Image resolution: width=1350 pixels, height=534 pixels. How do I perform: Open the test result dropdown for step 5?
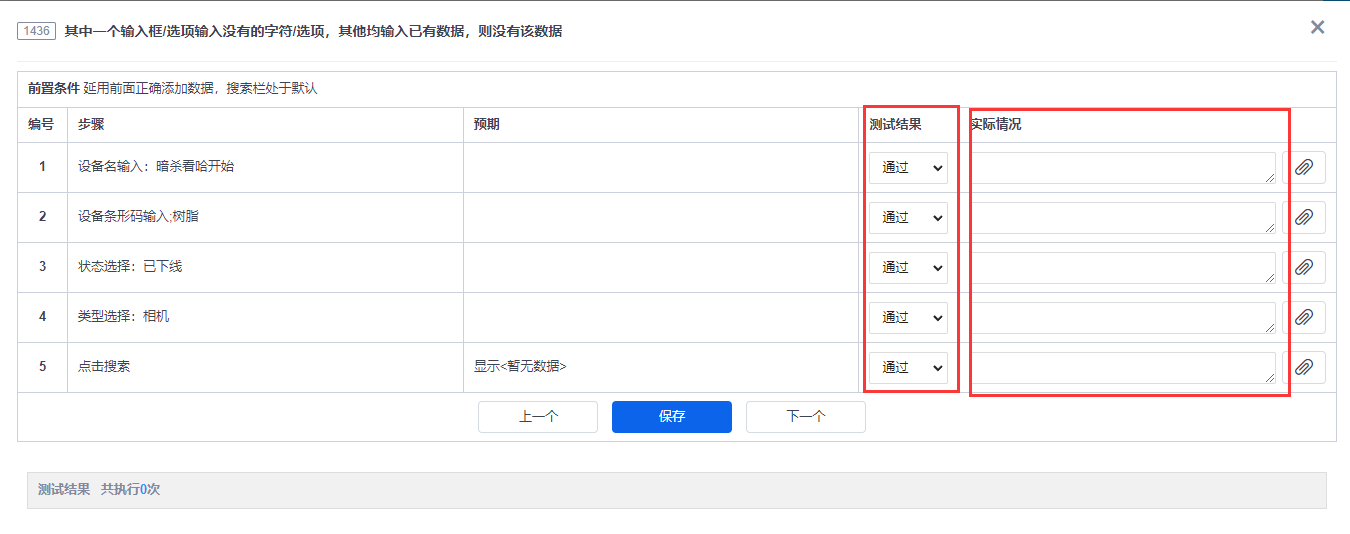[x=908, y=368]
